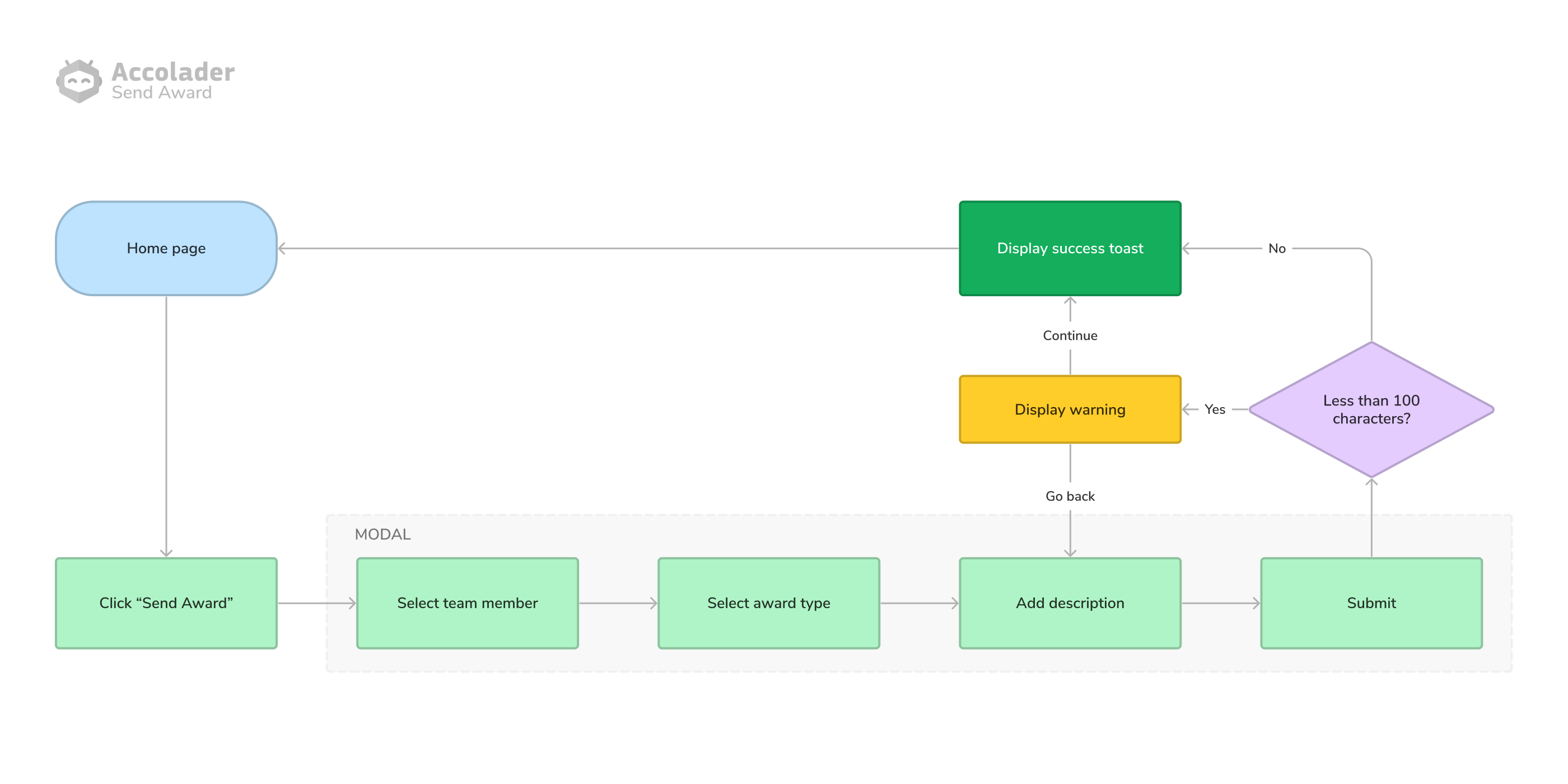Click the Accolader title text
1568x784 pixels.
(x=173, y=72)
